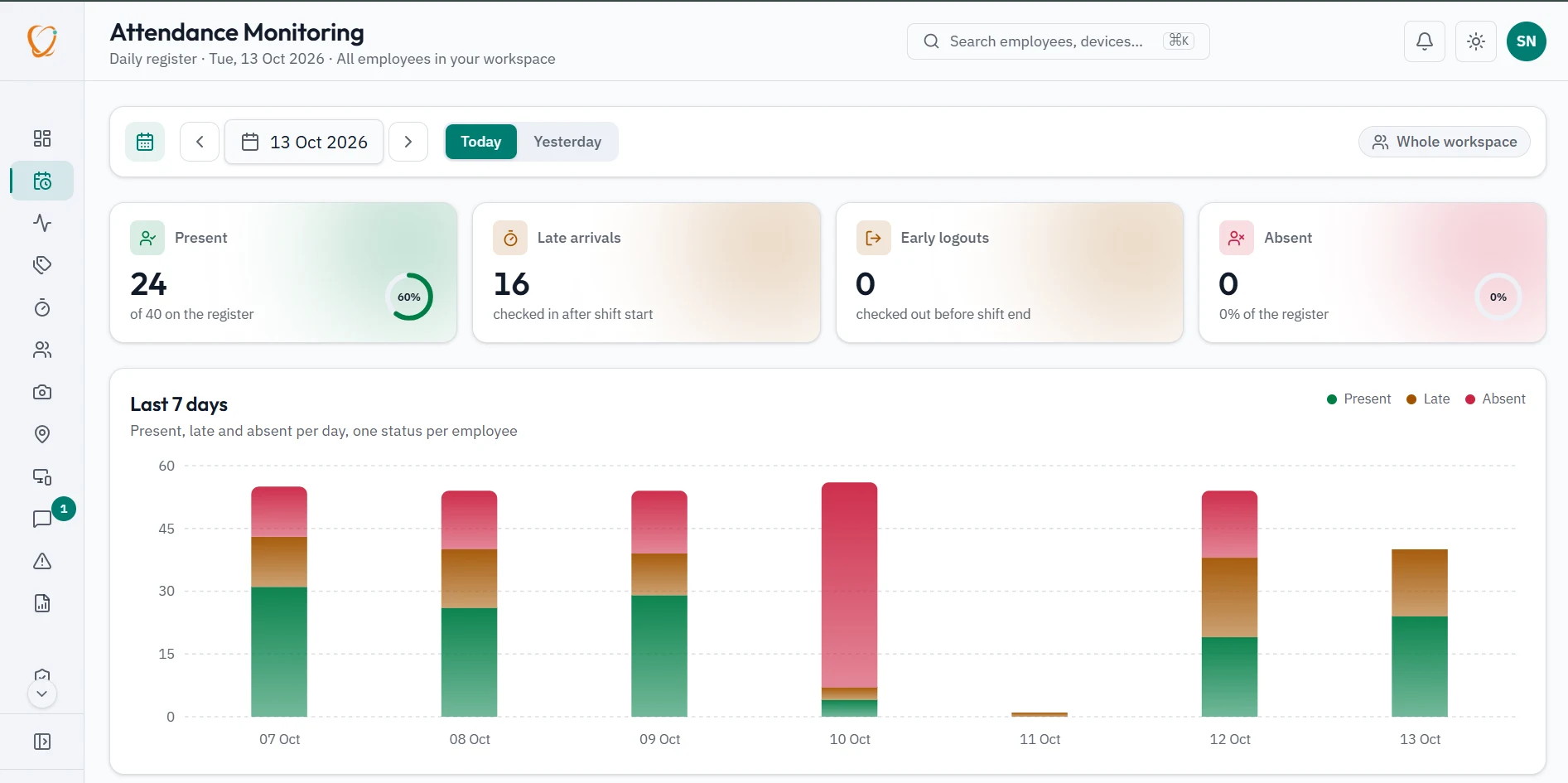Screen dimensions: 1568x783
Task: Select the Today tab
Action: point(481,142)
